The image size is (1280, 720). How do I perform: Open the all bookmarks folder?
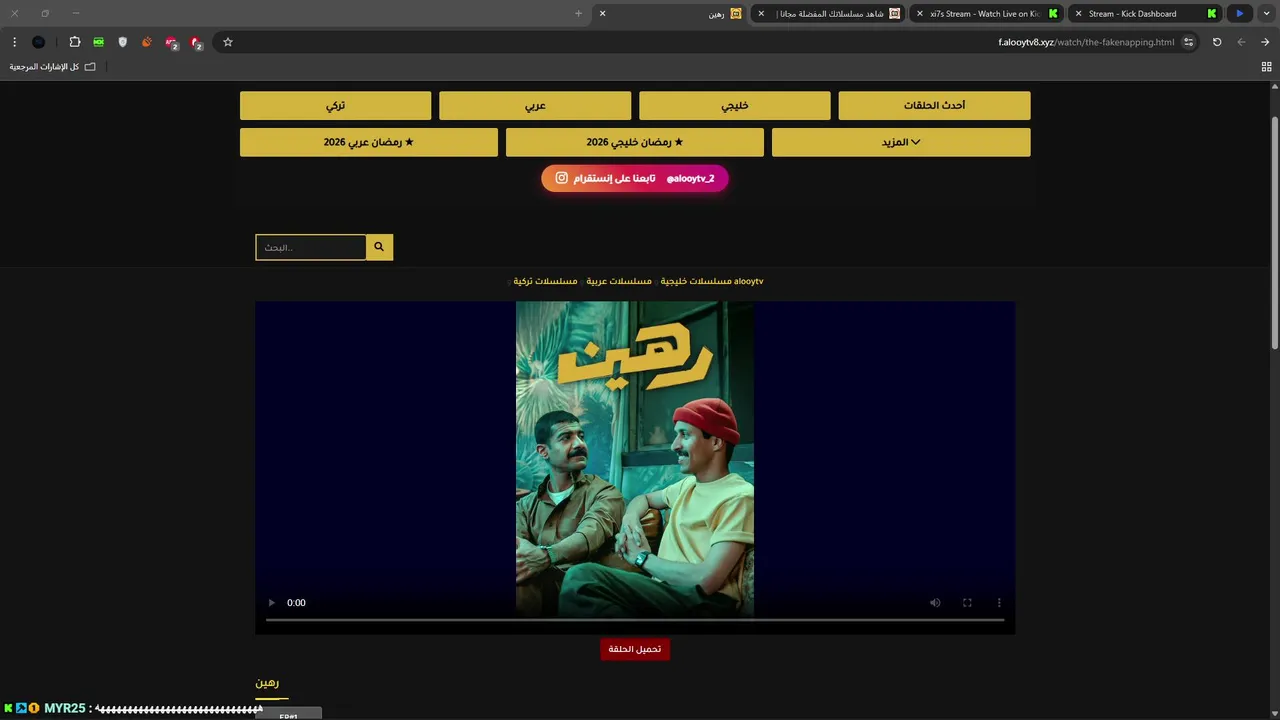53,67
